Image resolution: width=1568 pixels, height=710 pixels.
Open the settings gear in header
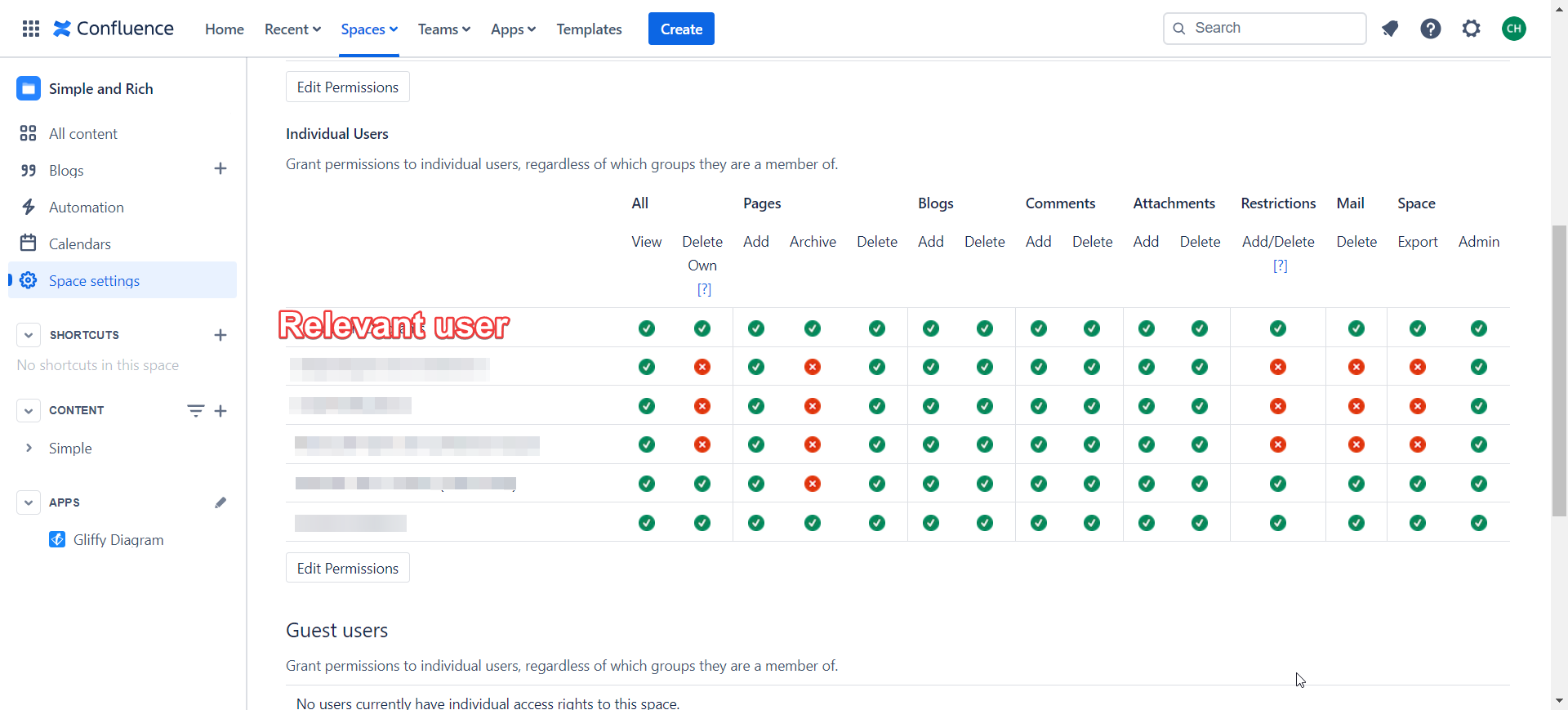coord(1472,29)
